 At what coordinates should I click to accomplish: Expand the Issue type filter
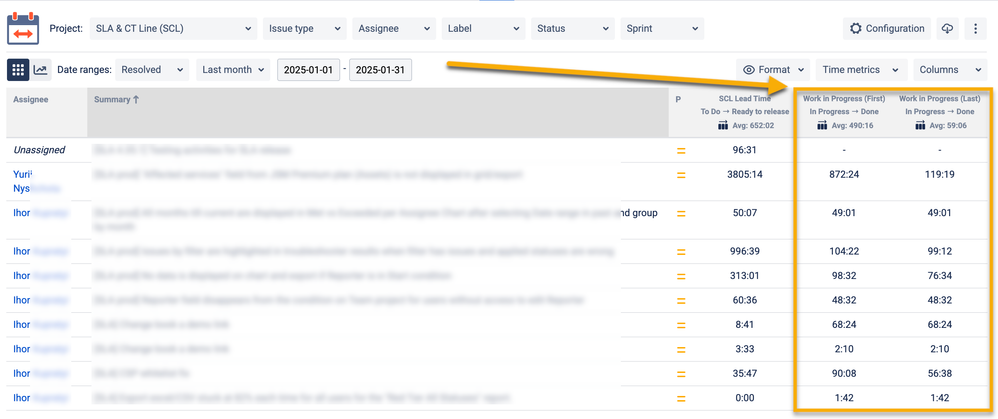305,29
